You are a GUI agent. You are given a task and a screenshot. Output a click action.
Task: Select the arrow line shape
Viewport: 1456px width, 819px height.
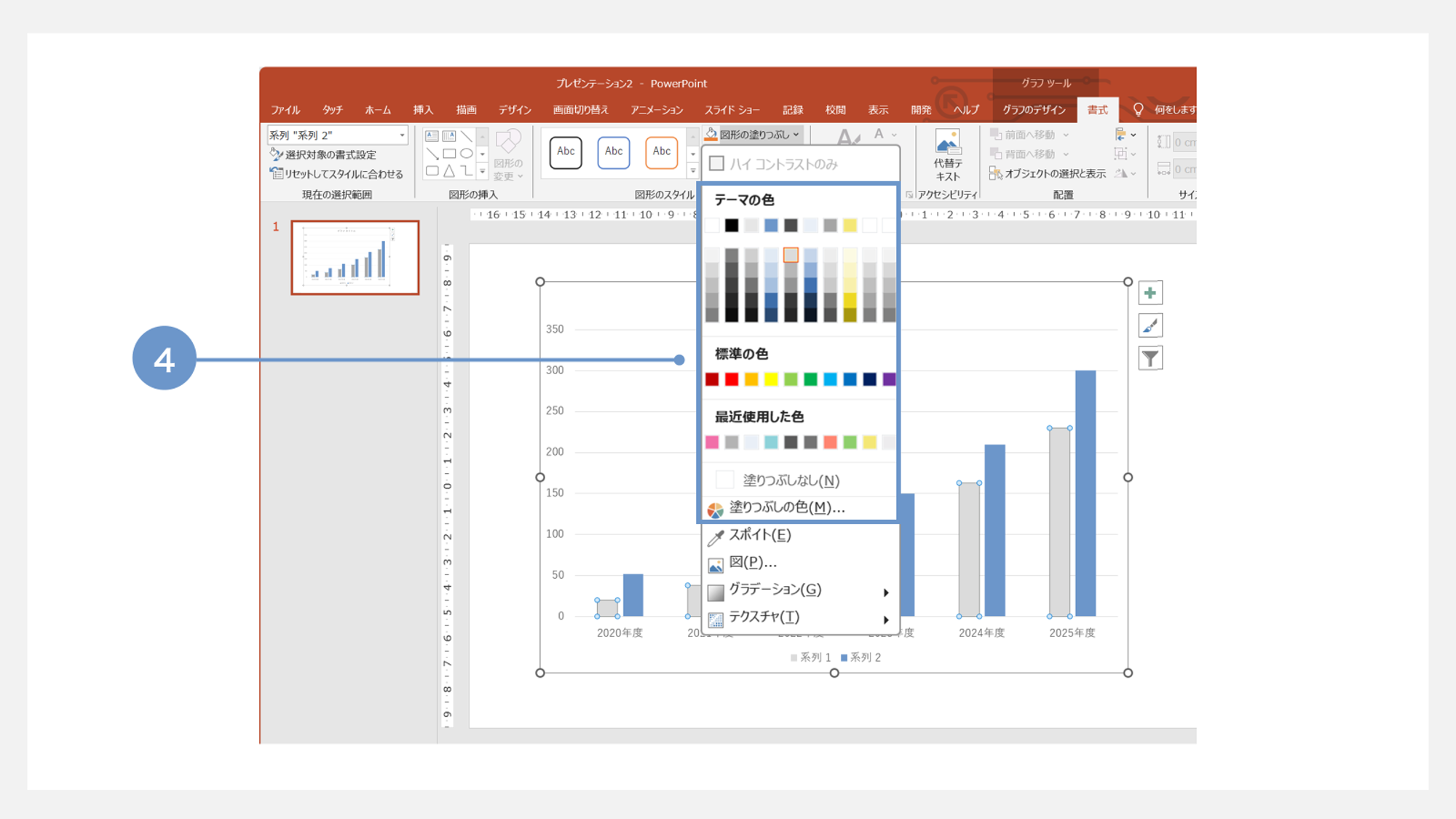point(432,154)
